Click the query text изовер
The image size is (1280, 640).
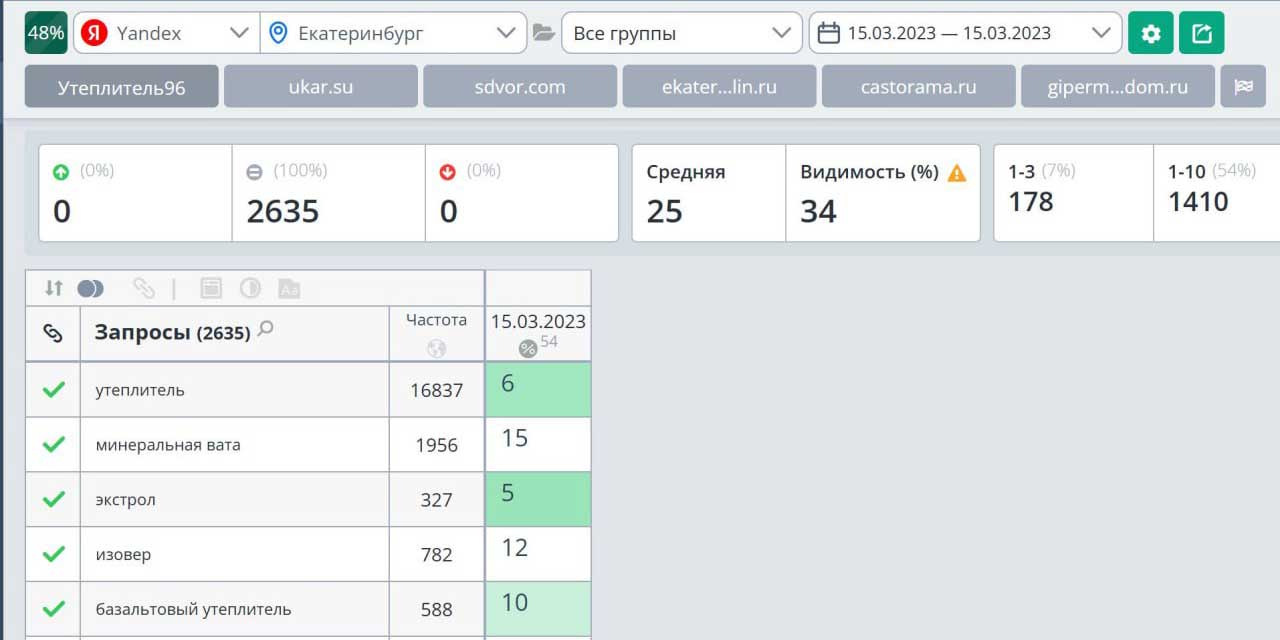pyautogui.click(x=123, y=554)
